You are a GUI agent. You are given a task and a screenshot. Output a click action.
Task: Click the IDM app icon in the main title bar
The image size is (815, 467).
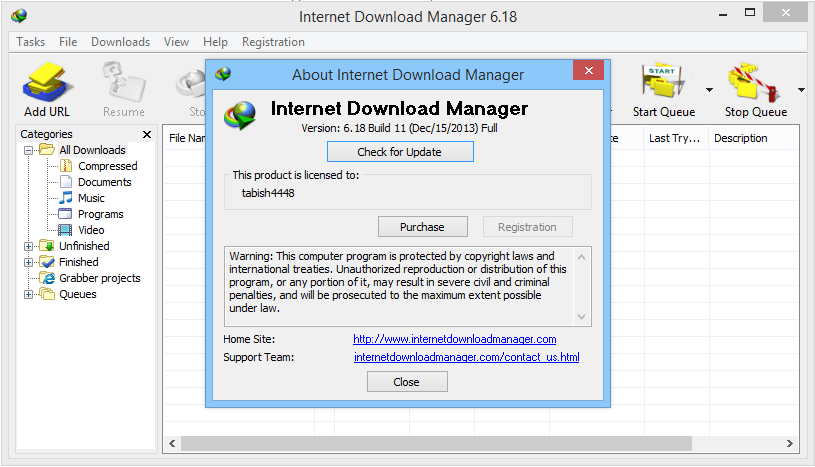19,16
